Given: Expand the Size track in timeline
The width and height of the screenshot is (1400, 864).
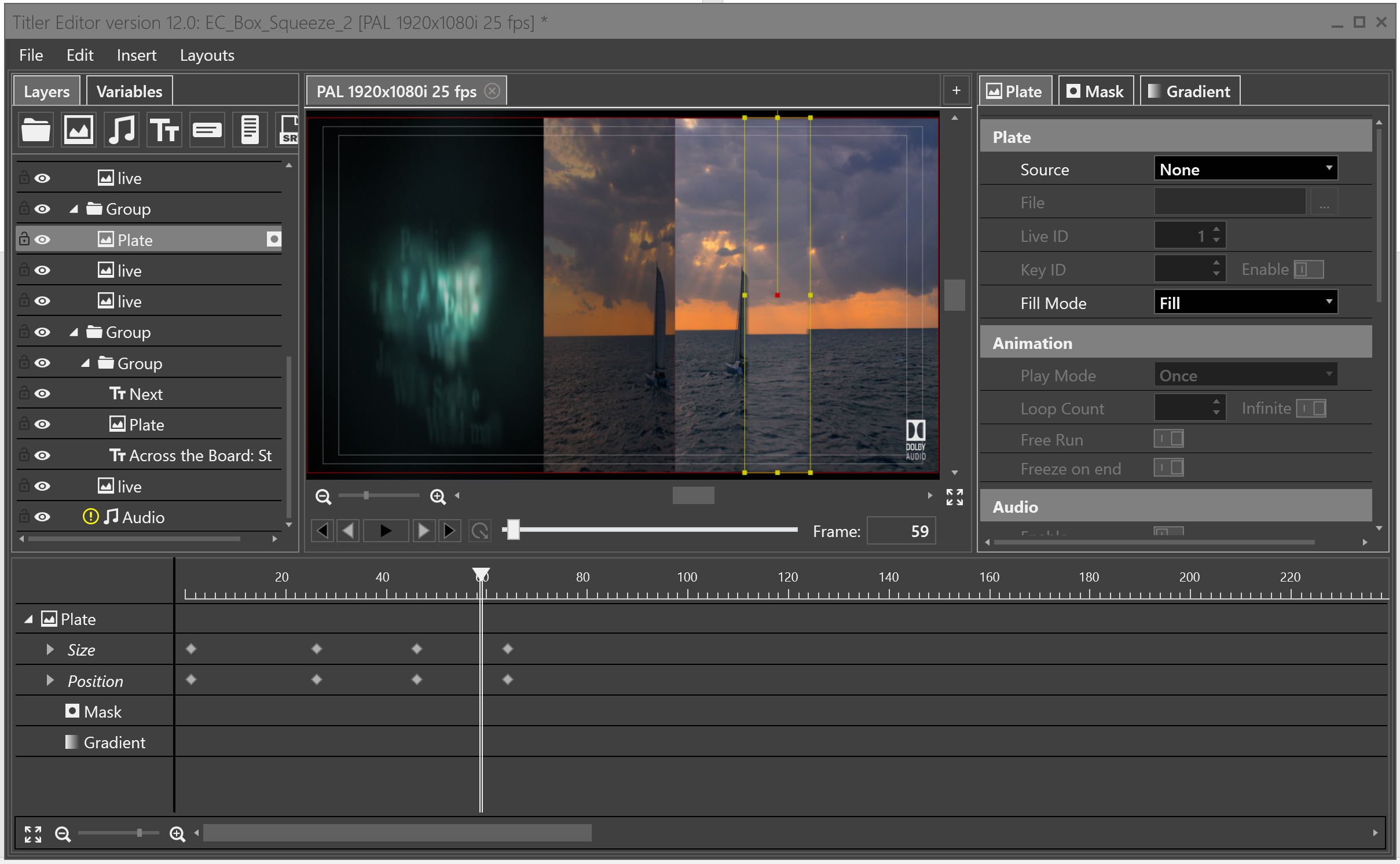Looking at the screenshot, I should (x=50, y=649).
